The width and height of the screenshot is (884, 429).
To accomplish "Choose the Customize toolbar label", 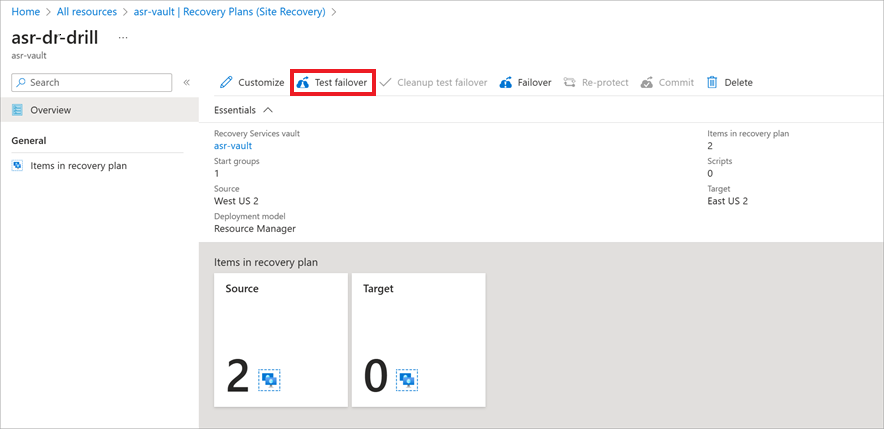I will click(x=261, y=83).
